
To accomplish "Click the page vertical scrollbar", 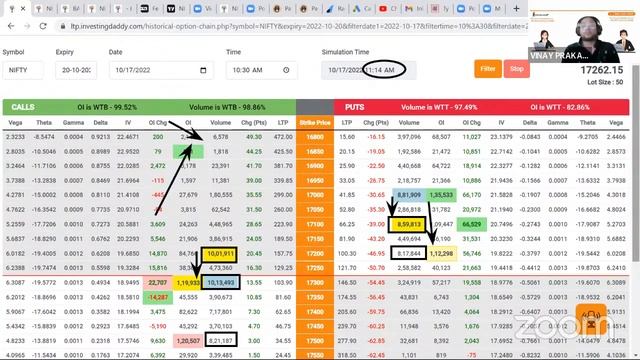I will (x=636, y=163).
